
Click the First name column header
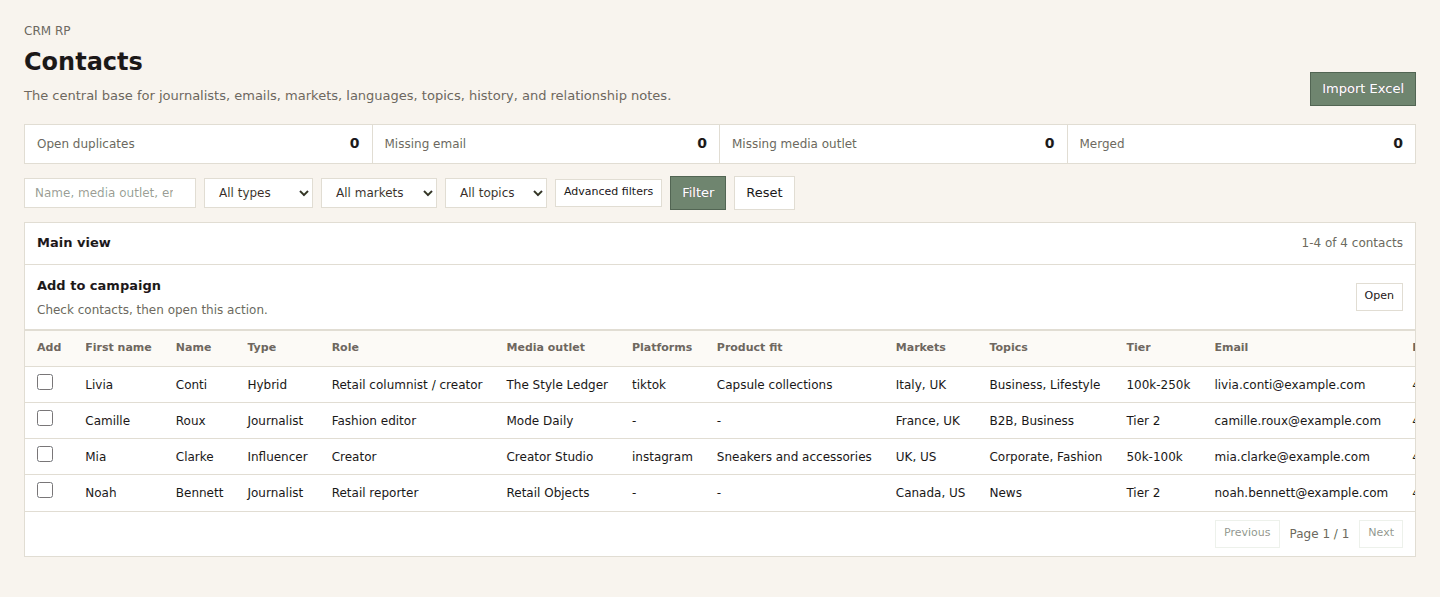click(118, 348)
